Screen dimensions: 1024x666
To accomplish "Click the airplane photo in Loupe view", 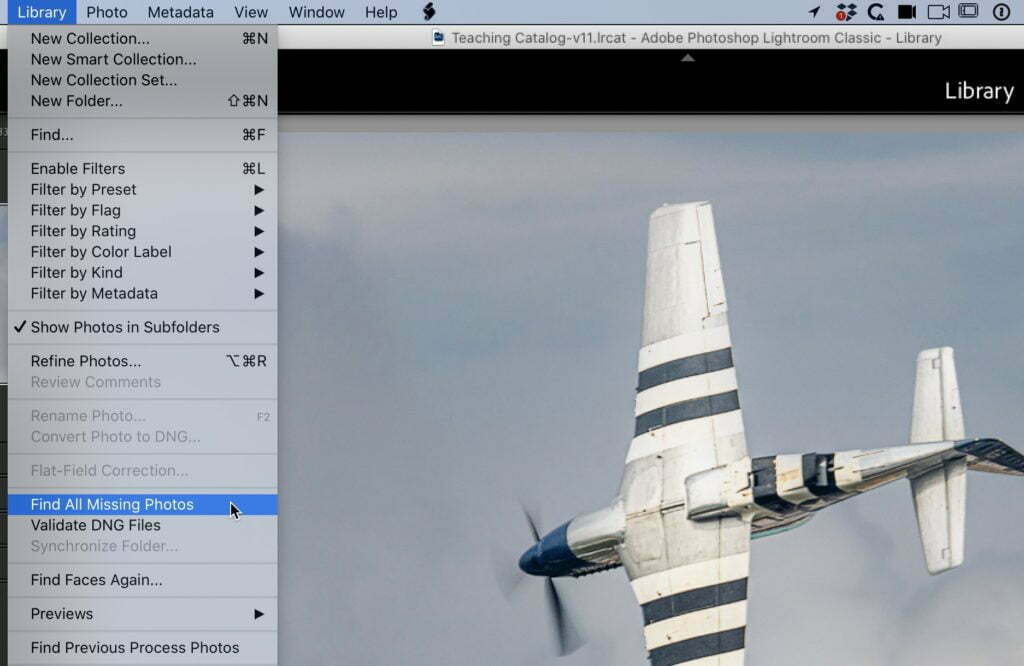I will coord(650,398).
